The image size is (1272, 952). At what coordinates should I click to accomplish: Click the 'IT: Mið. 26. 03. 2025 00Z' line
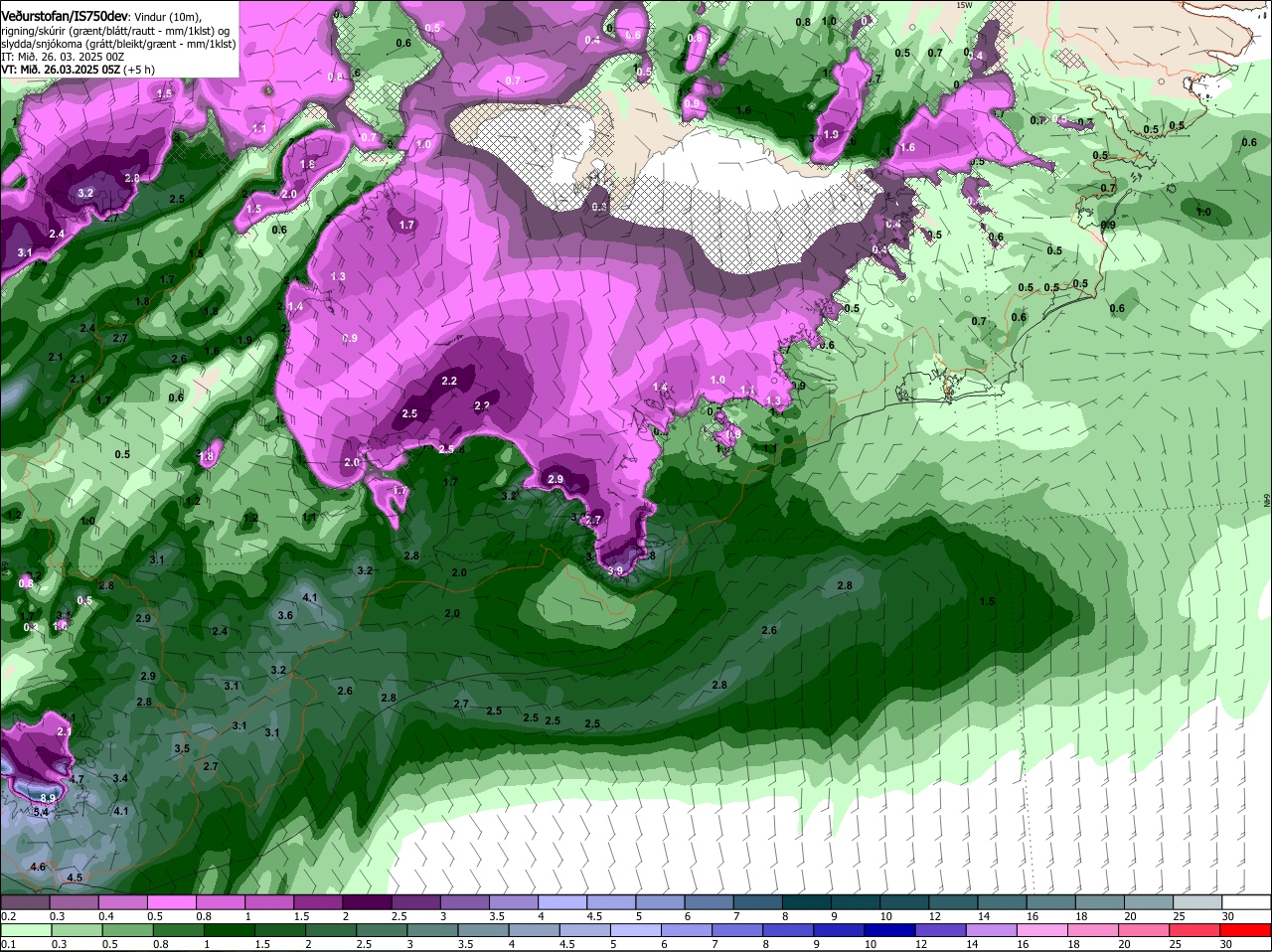click(x=63, y=57)
